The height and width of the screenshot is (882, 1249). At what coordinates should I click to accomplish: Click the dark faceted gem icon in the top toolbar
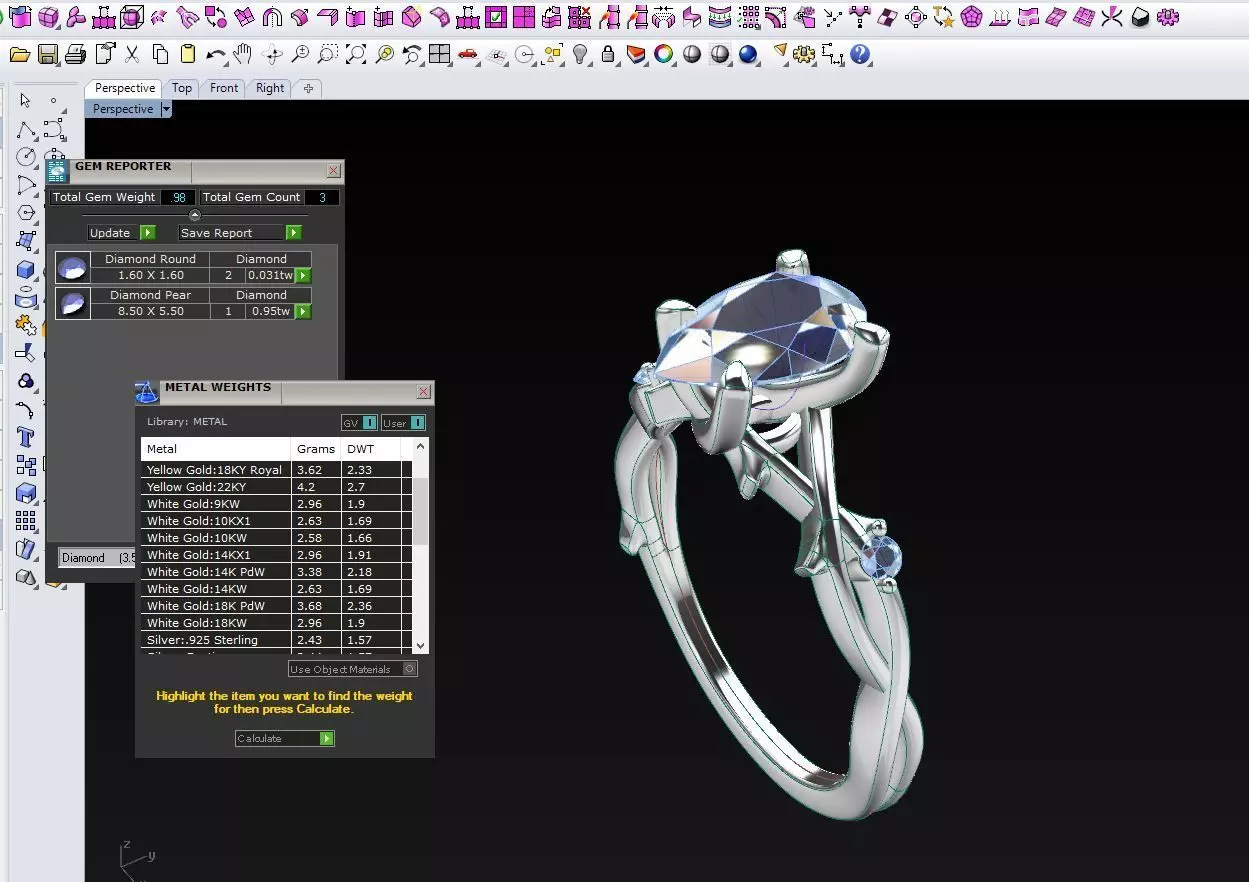click(1140, 17)
